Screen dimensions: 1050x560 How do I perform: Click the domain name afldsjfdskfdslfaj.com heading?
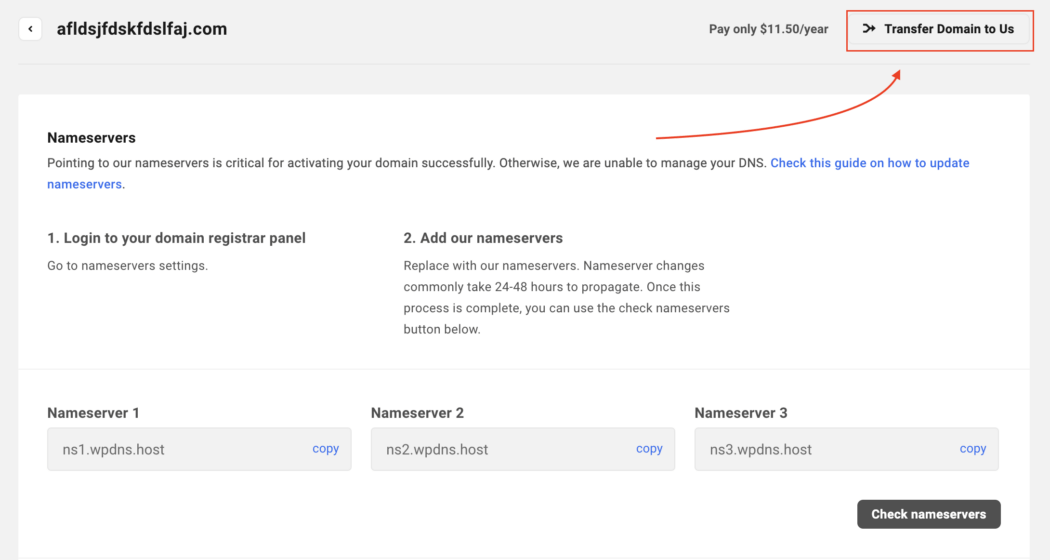click(x=142, y=29)
